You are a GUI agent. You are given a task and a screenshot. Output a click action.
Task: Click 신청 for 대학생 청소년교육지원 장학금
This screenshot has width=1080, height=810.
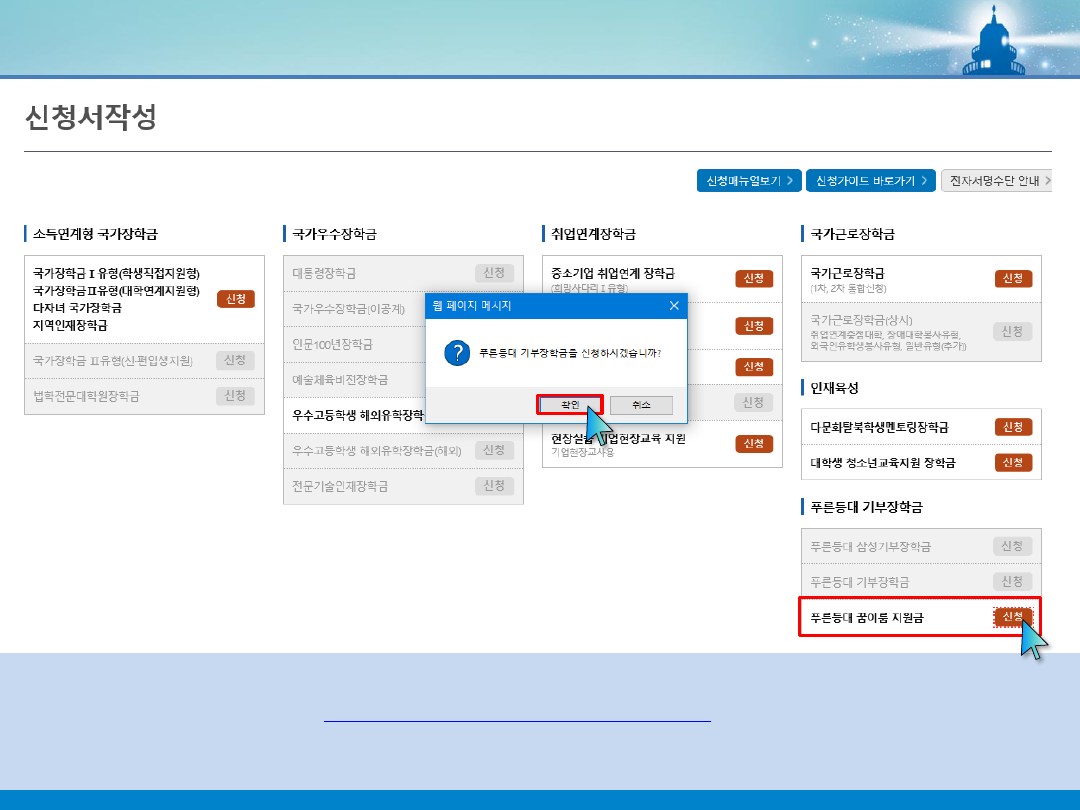[x=1013, y=462]
